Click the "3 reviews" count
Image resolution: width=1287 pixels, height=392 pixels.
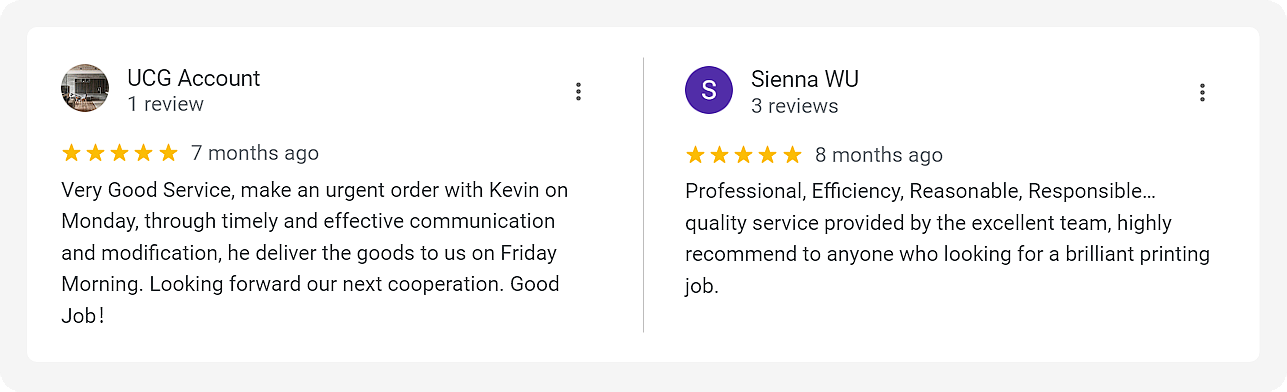pos(795,105)
